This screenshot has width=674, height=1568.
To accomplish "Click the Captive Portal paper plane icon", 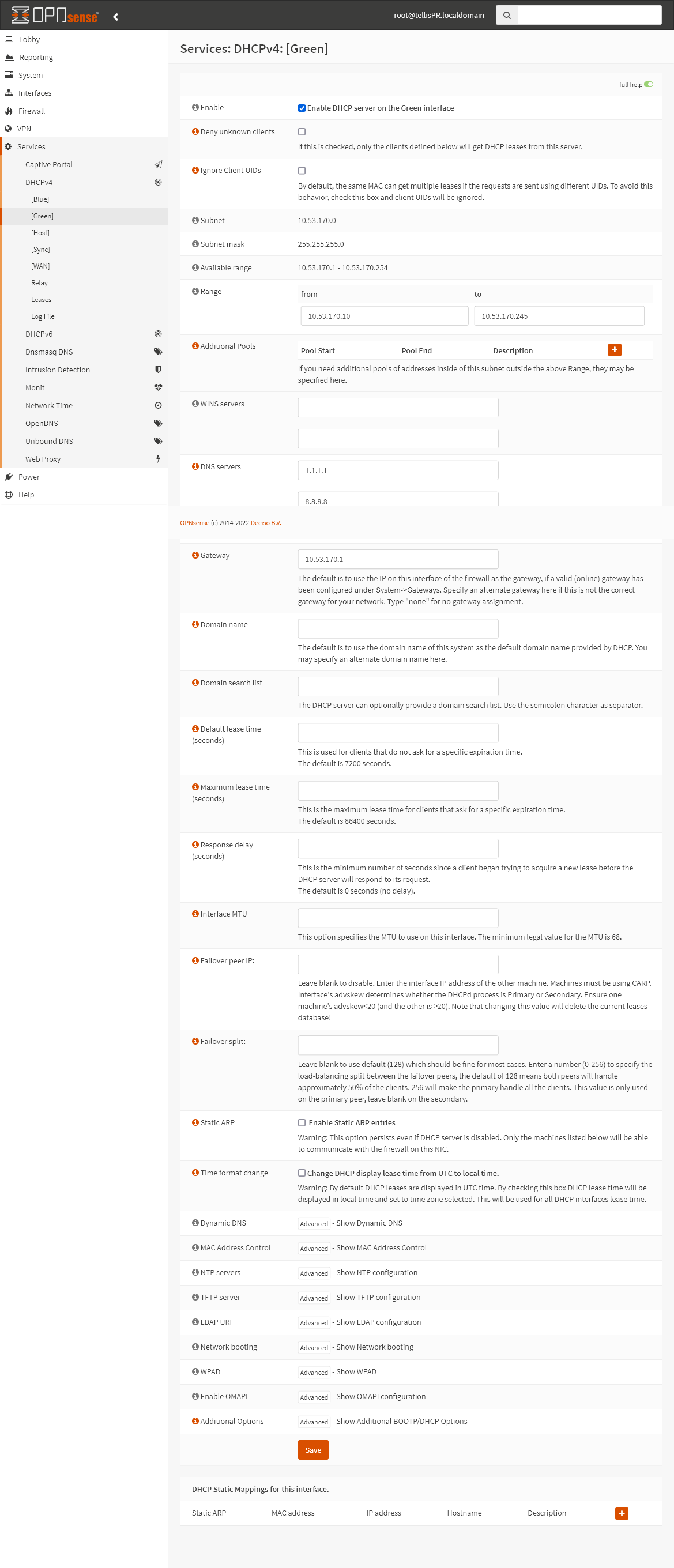I will (x=159, y=164).
